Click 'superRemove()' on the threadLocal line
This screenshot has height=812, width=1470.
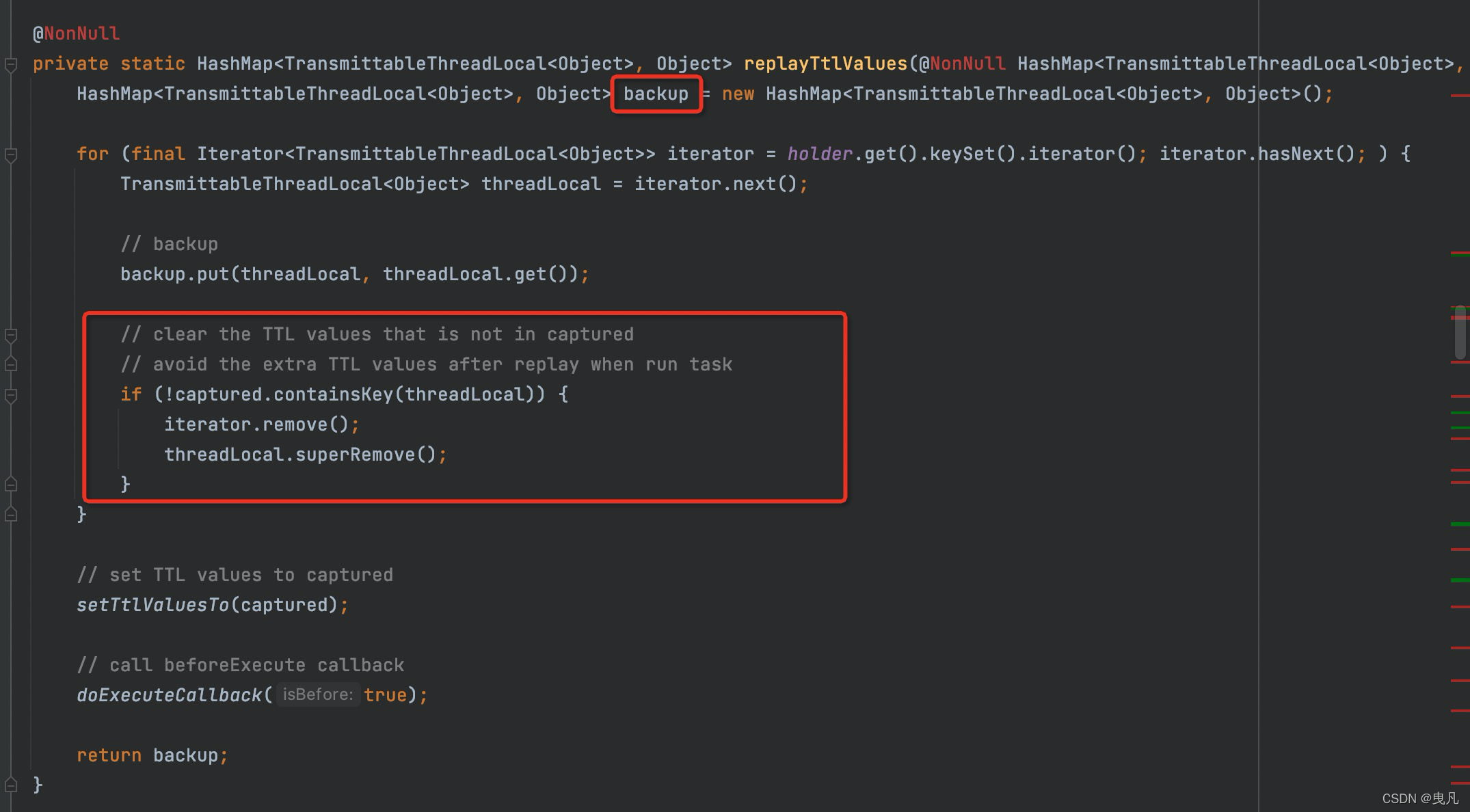tap(366, 455)
